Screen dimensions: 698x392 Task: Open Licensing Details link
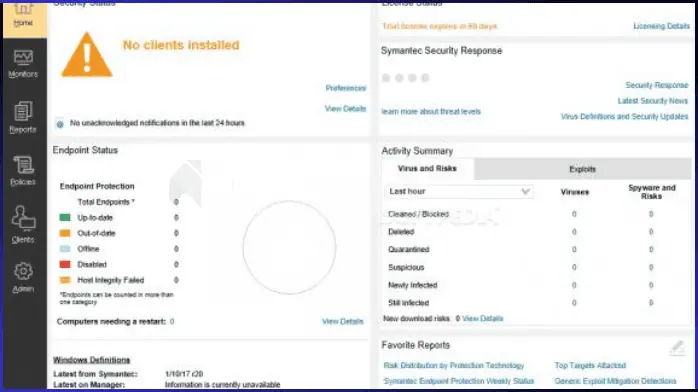pos(661,26)
